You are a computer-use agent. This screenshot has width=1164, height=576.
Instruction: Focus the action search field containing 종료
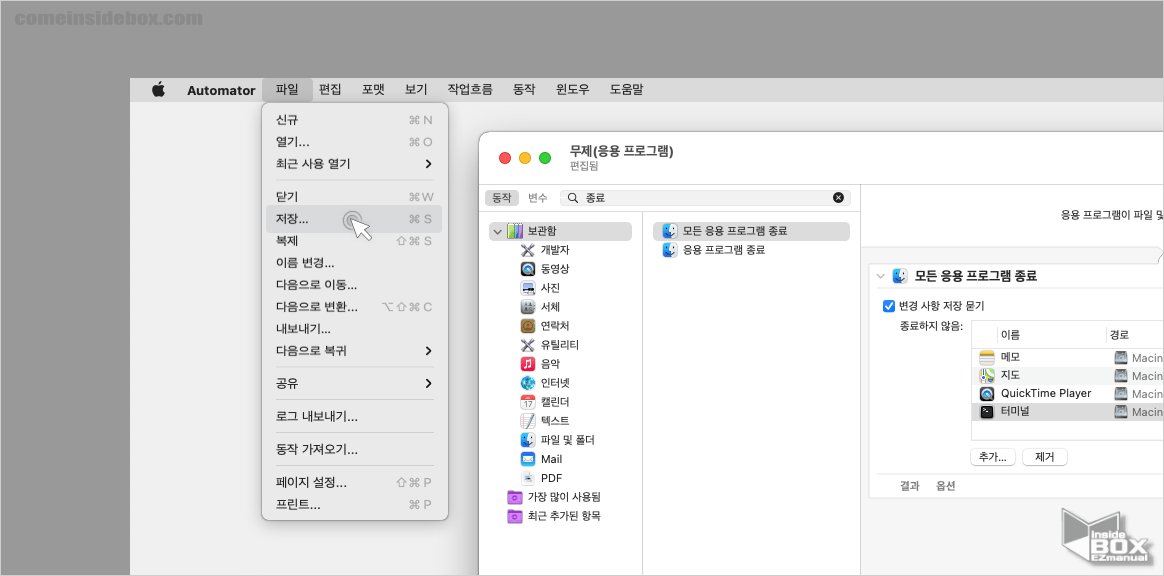[x=705, y=197]
